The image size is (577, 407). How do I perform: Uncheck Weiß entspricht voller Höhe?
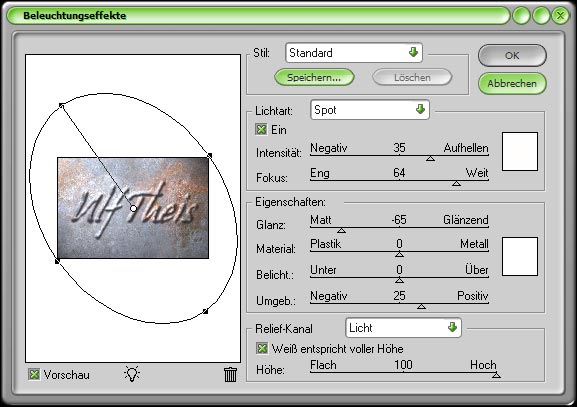click(x=262, y=348)
